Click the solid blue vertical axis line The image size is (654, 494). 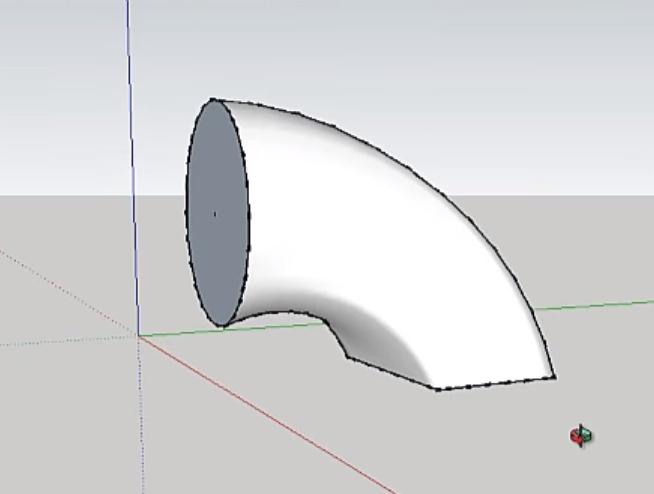pyautogui.click(x=131, y=150)
